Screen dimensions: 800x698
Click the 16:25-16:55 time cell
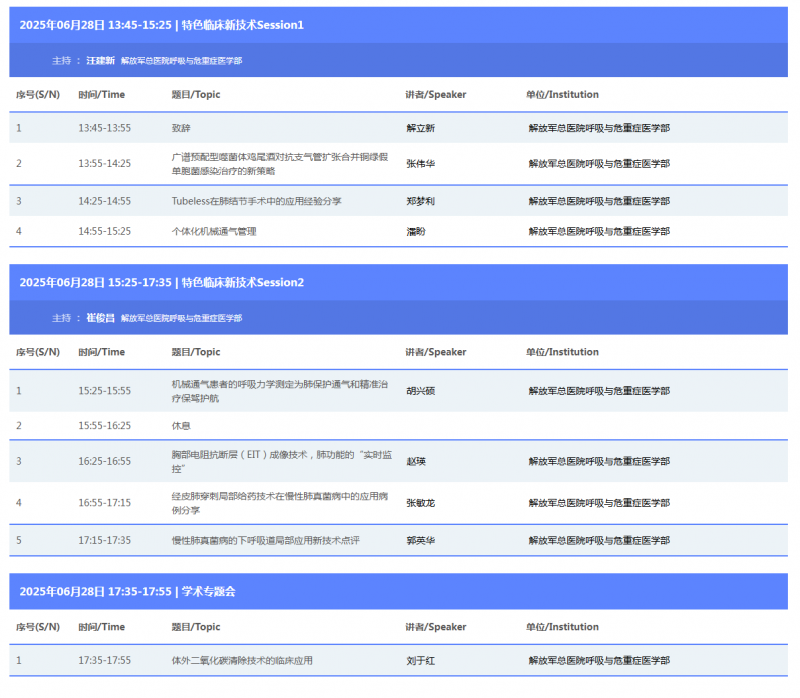tap(105, 461)
